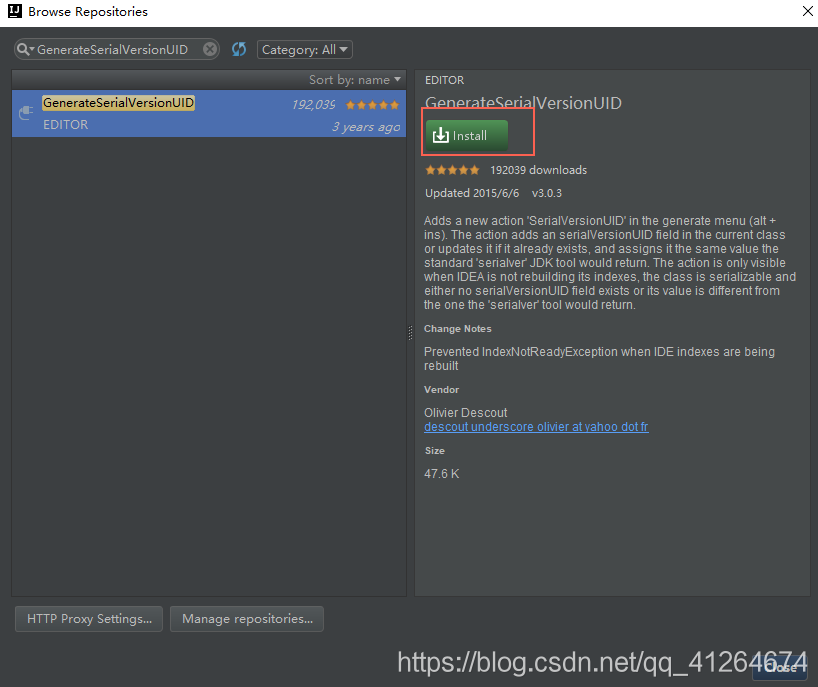818x687 pixels.
Task: Click the highlighted GenerateSerialVersionUID name in list
Action: (x=118, y=102)
